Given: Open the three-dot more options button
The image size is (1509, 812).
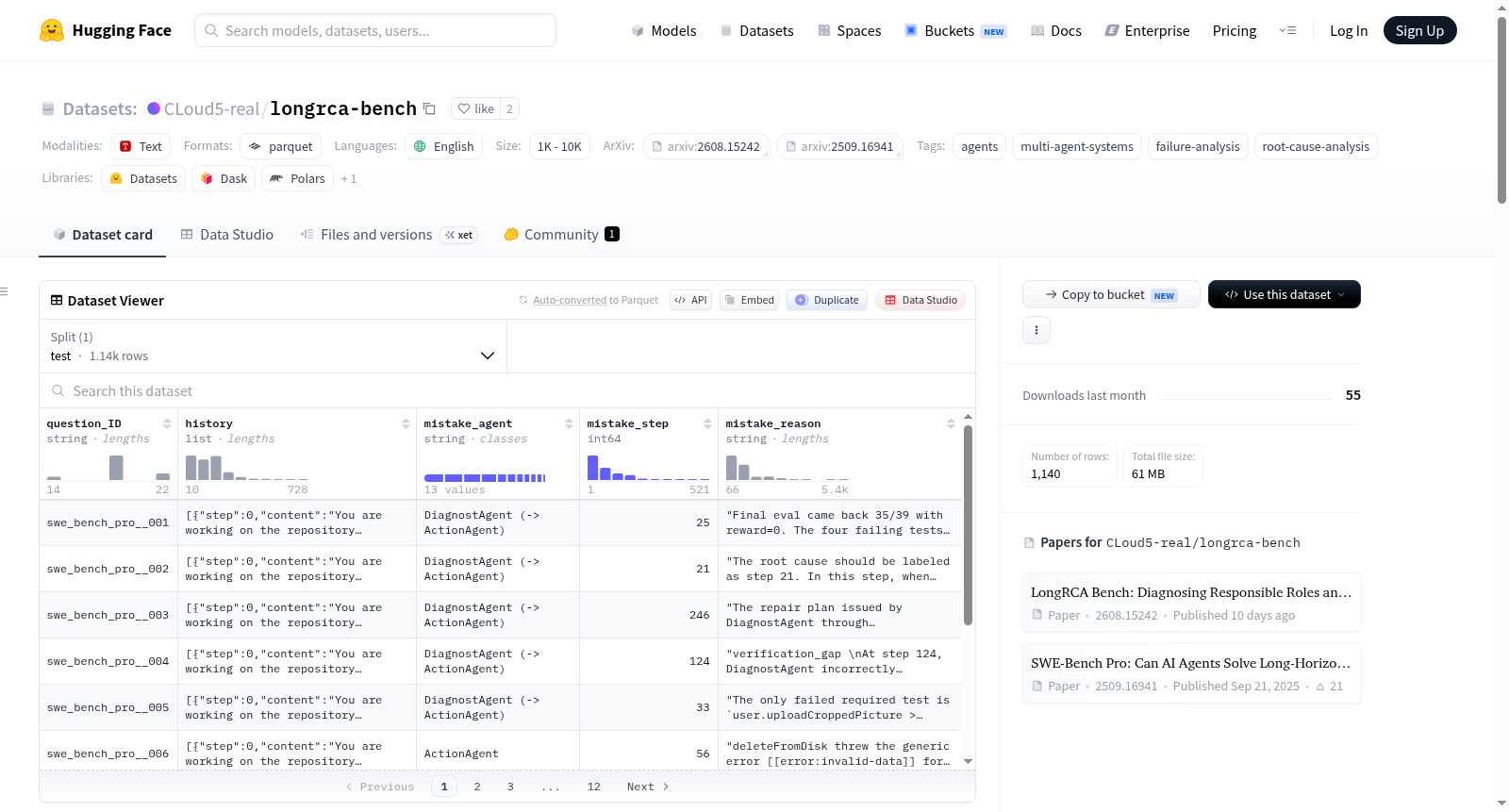Looking at the screenshot, I should click(x=1036, y=330).
